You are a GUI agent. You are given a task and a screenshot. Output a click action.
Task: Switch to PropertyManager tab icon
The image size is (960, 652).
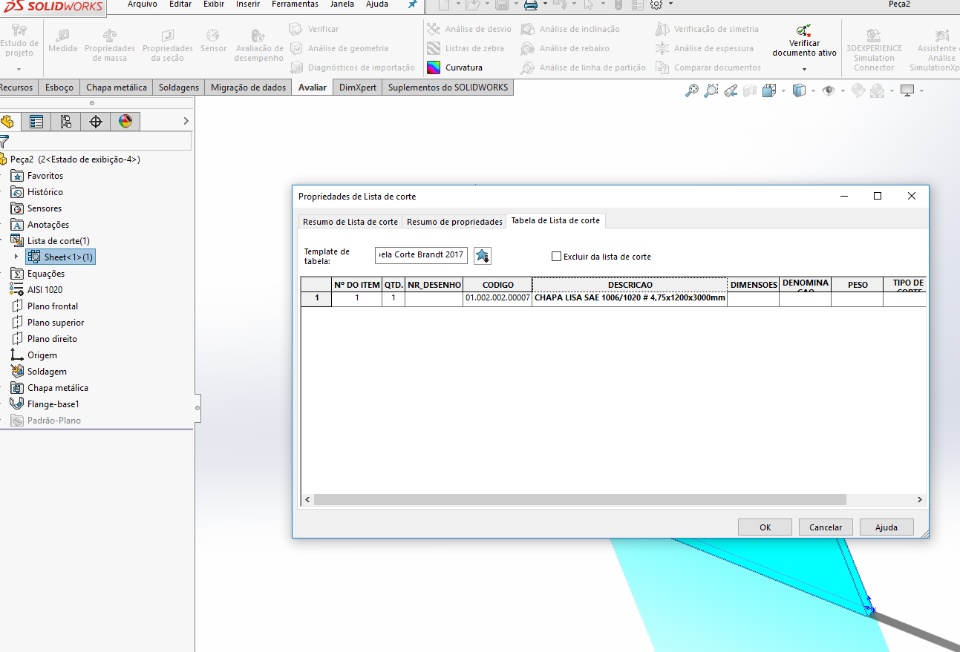click(x=36, y=121)
